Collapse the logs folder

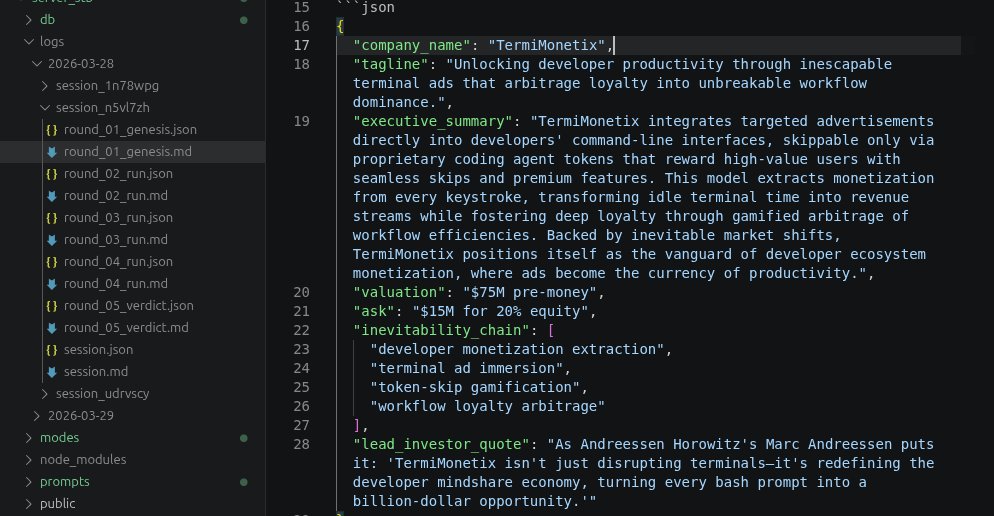click(x=28, y=42)
